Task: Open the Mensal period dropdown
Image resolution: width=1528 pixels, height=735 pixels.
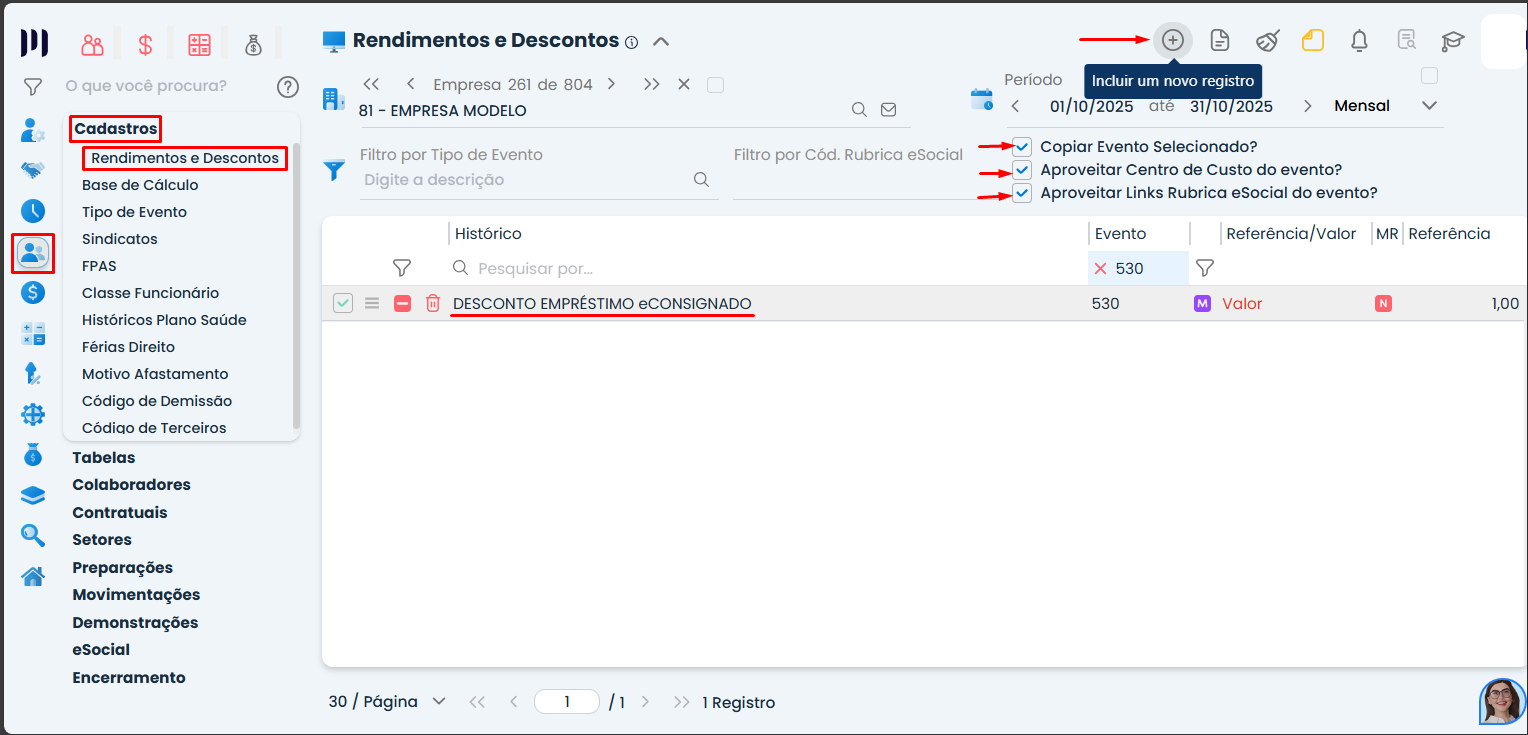Action: (x=1429, y=106)
